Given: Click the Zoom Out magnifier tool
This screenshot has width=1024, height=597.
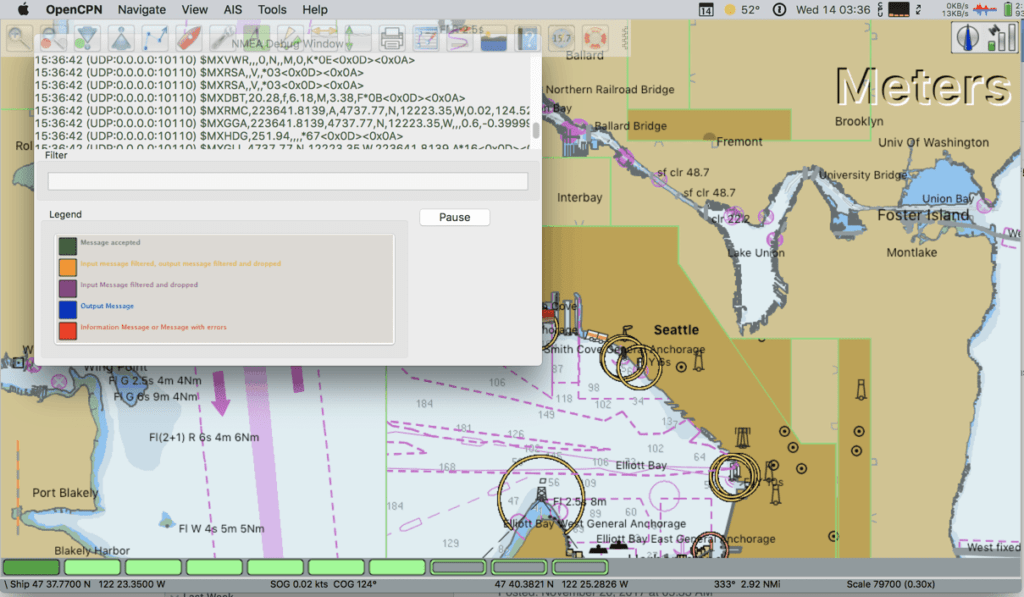Looking at the screenshot, I should coord(53,39).
